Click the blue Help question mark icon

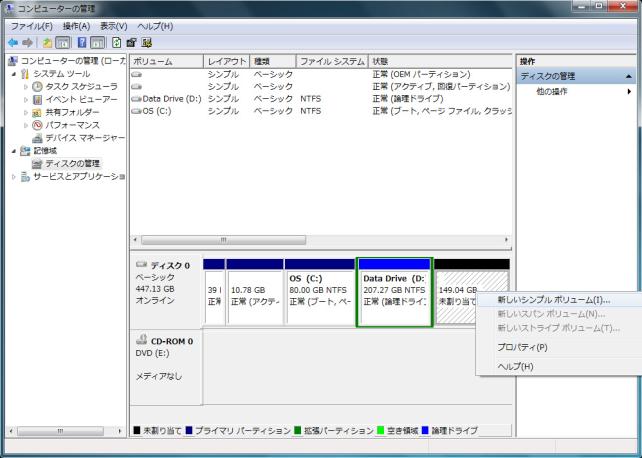(x=81, y=42)
